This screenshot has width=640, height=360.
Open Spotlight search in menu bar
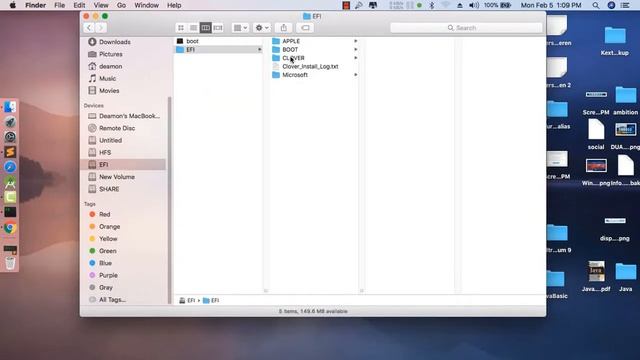click(x=596, y=5)
